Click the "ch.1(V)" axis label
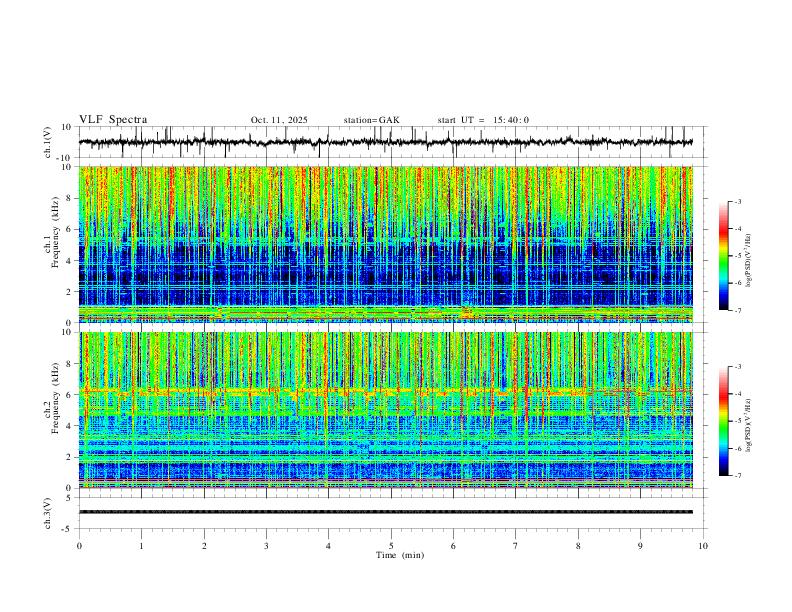 (48, 142)
